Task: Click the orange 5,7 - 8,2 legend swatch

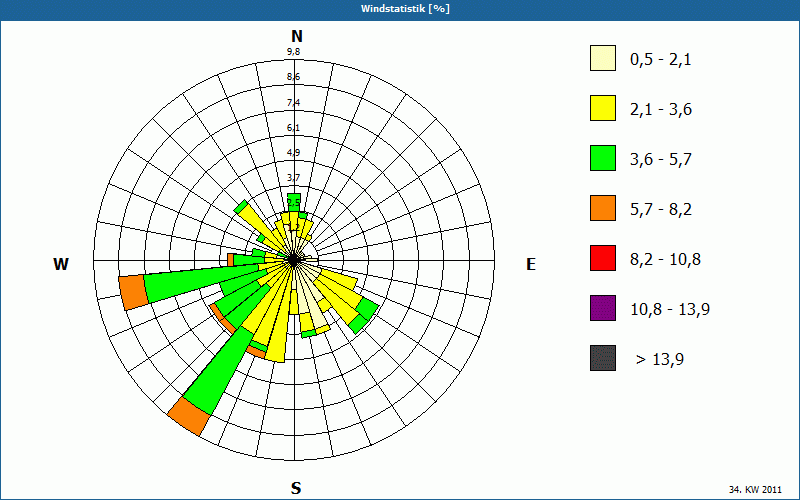Action: tap(603, 208)
